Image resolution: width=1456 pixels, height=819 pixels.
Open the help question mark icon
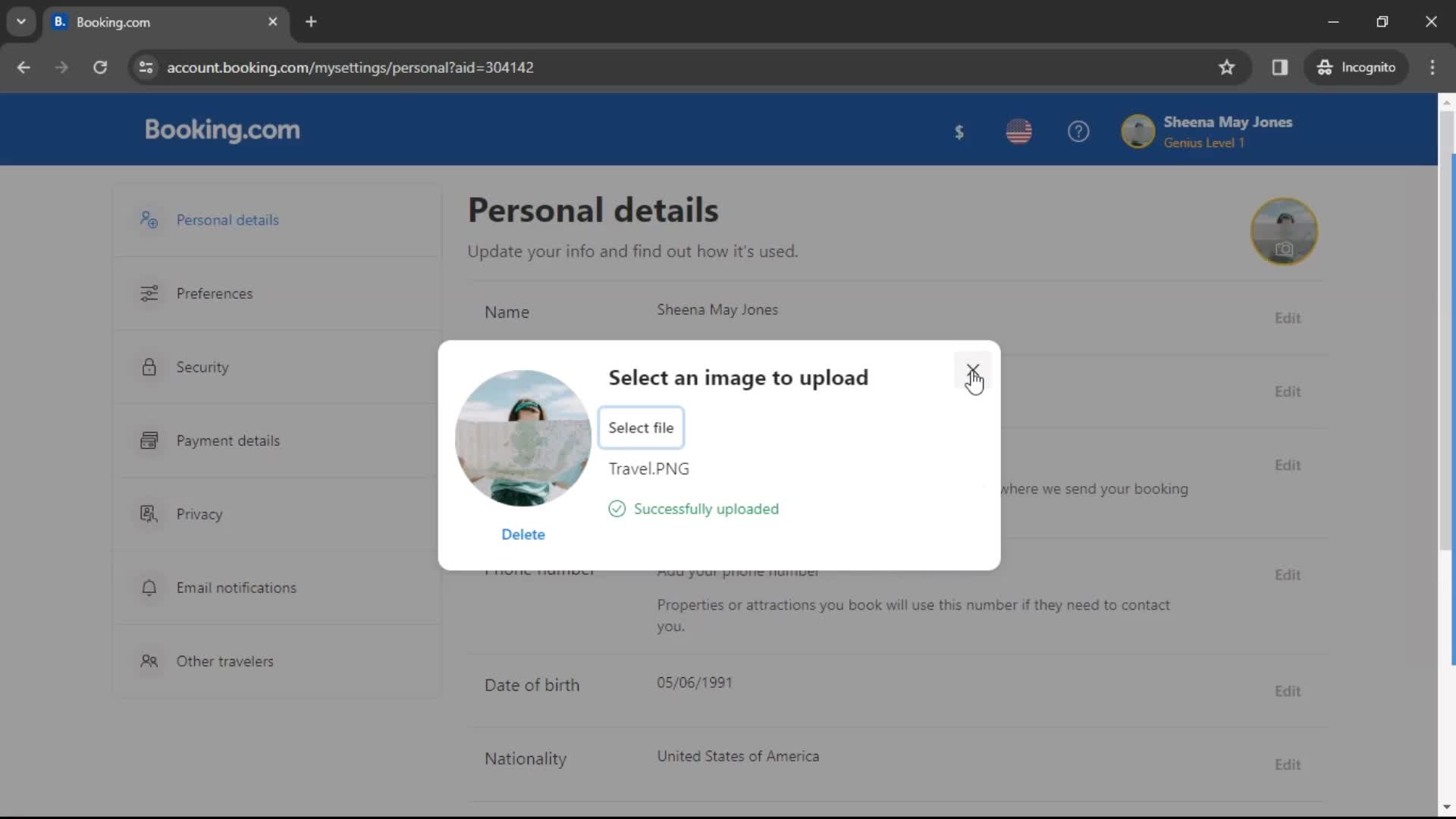(1078, 132)
